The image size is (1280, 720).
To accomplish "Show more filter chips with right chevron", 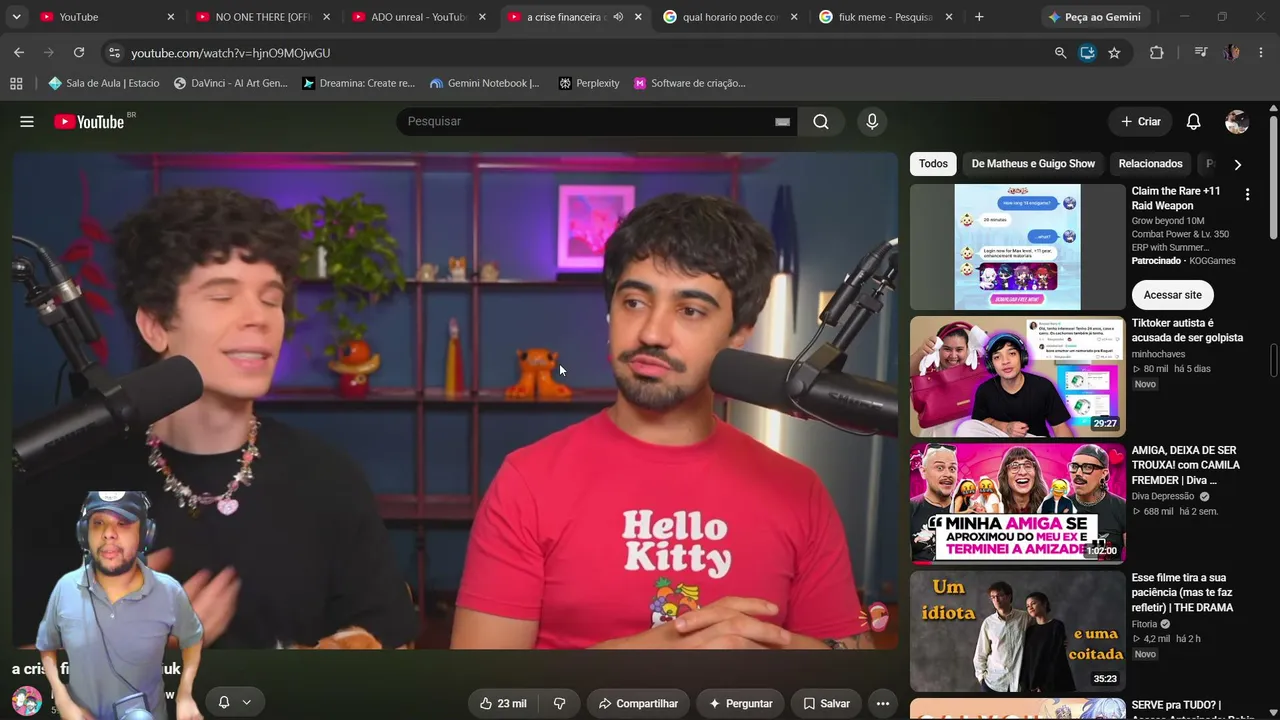I will pyautogui.click(x=1237, y=164).
